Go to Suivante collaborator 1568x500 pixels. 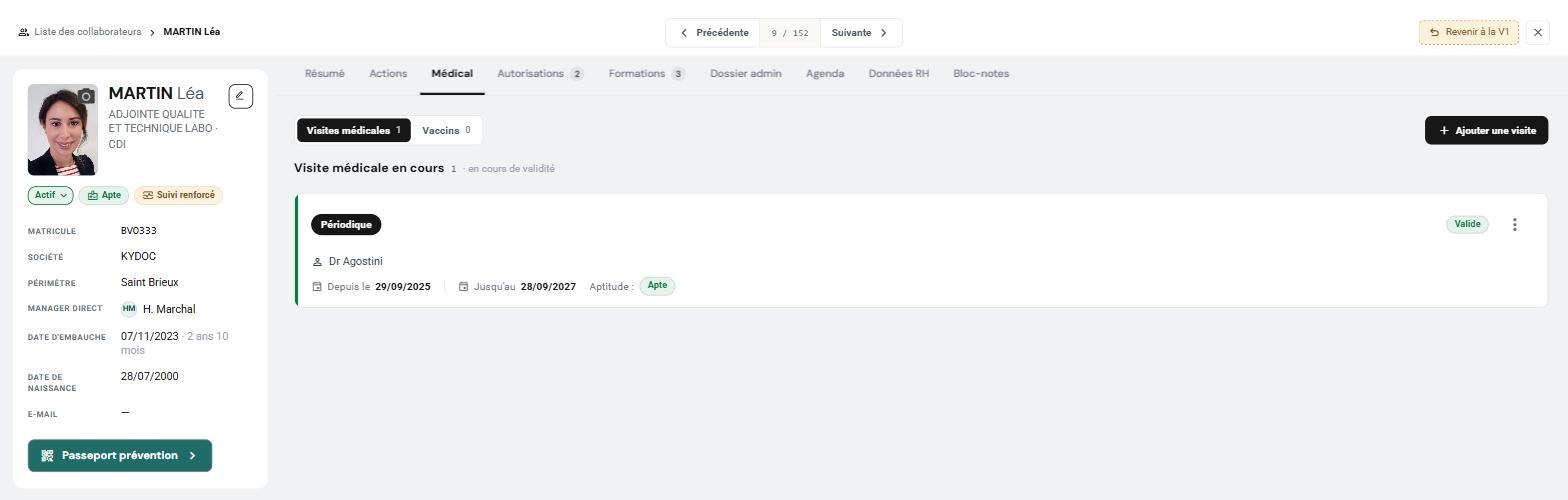coord(861,32)
